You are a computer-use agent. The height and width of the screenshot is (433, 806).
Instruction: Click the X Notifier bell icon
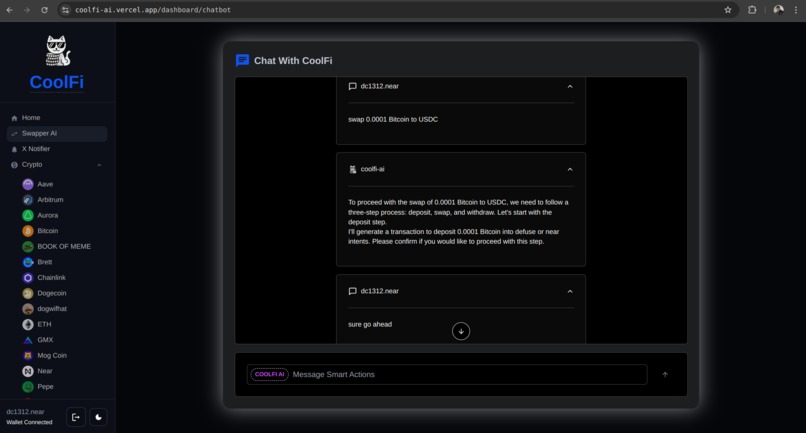point(14,149)
